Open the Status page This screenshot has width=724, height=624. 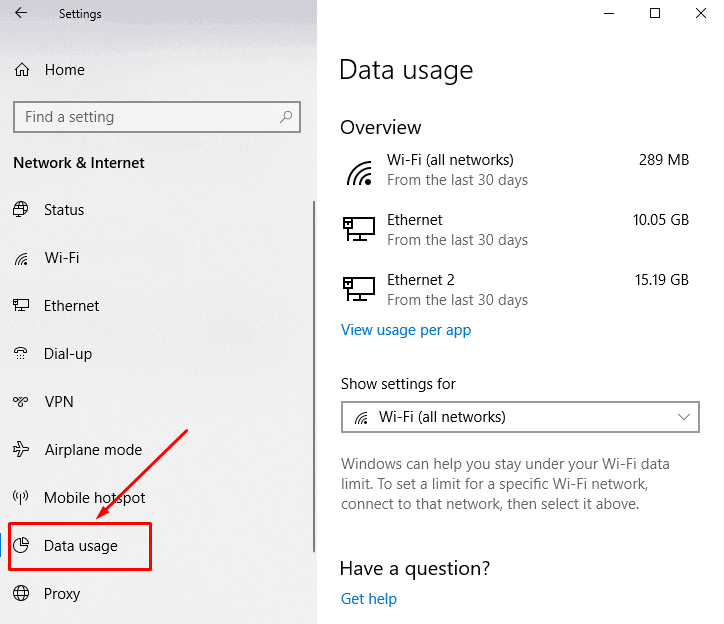(x=64, y=210)
